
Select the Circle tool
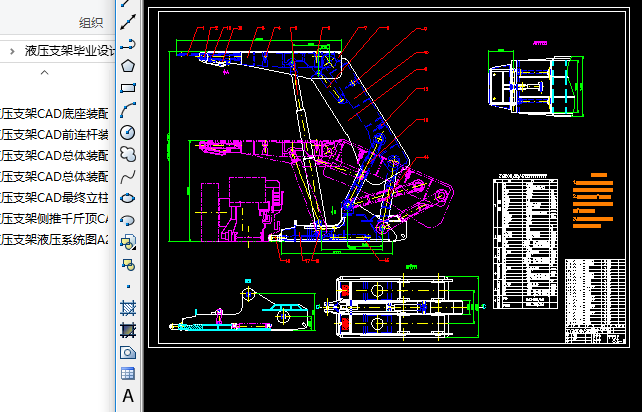(128, 132)
